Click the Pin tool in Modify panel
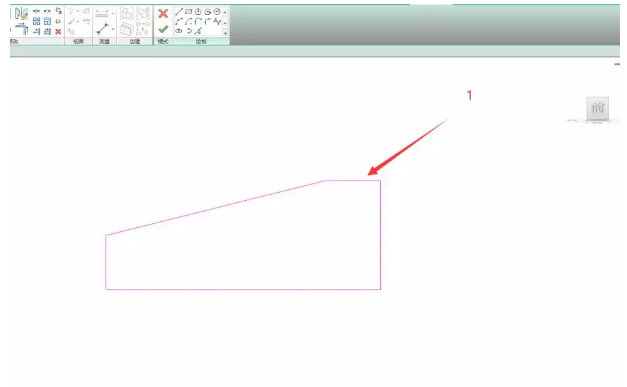The image size is (627, 387). click(58, 21)
